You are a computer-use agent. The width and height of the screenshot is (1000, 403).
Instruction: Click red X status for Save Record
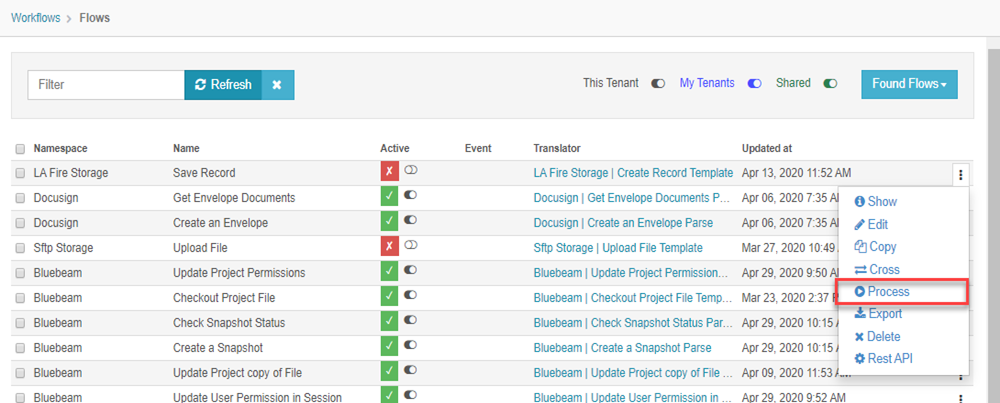[389, 172]
